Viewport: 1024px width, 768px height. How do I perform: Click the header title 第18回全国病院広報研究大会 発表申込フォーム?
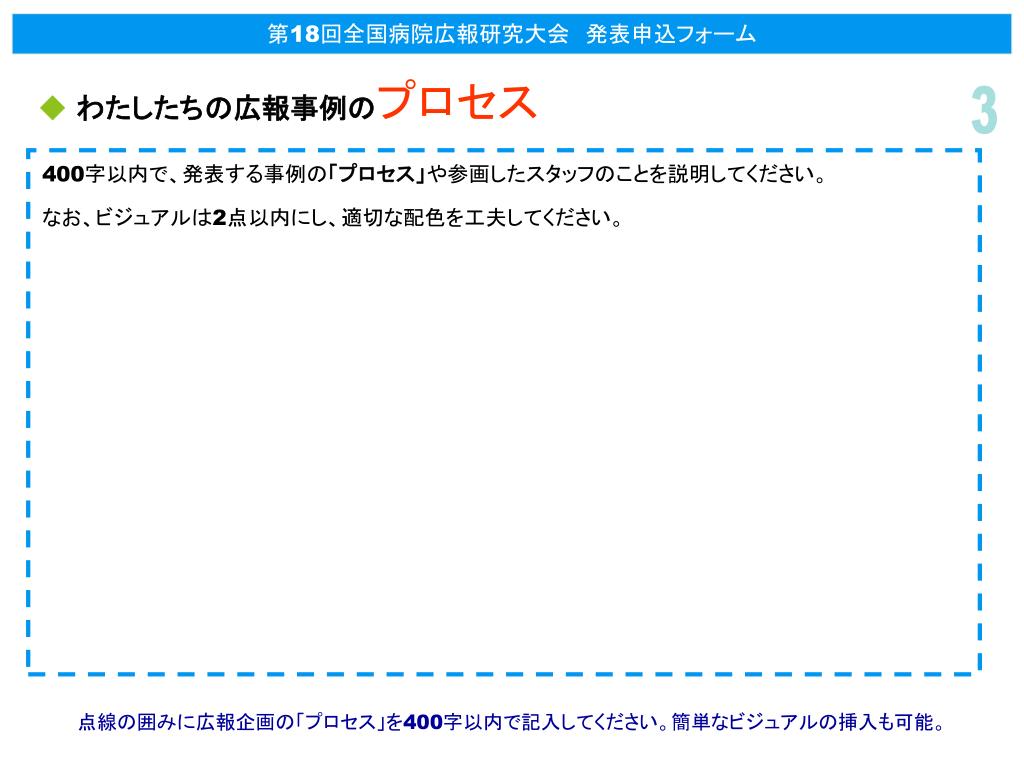[x=511, y=33]
